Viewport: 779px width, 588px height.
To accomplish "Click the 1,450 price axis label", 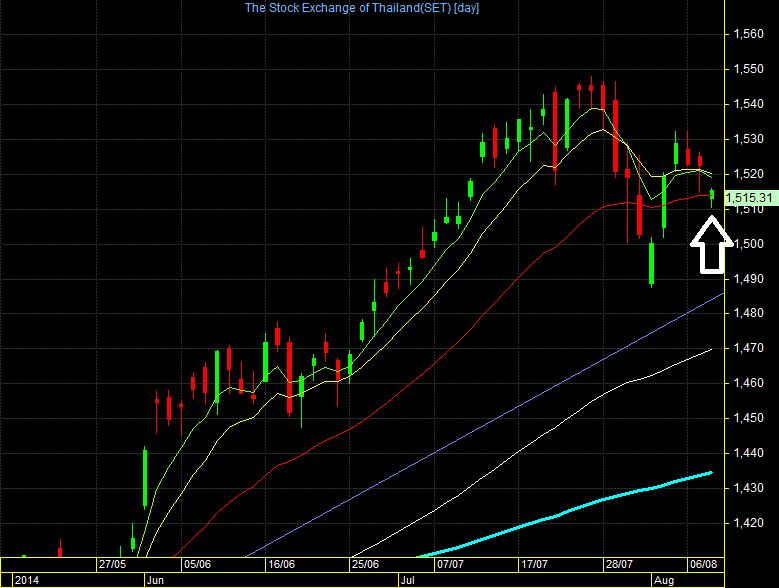I will (x=749, y=418).
